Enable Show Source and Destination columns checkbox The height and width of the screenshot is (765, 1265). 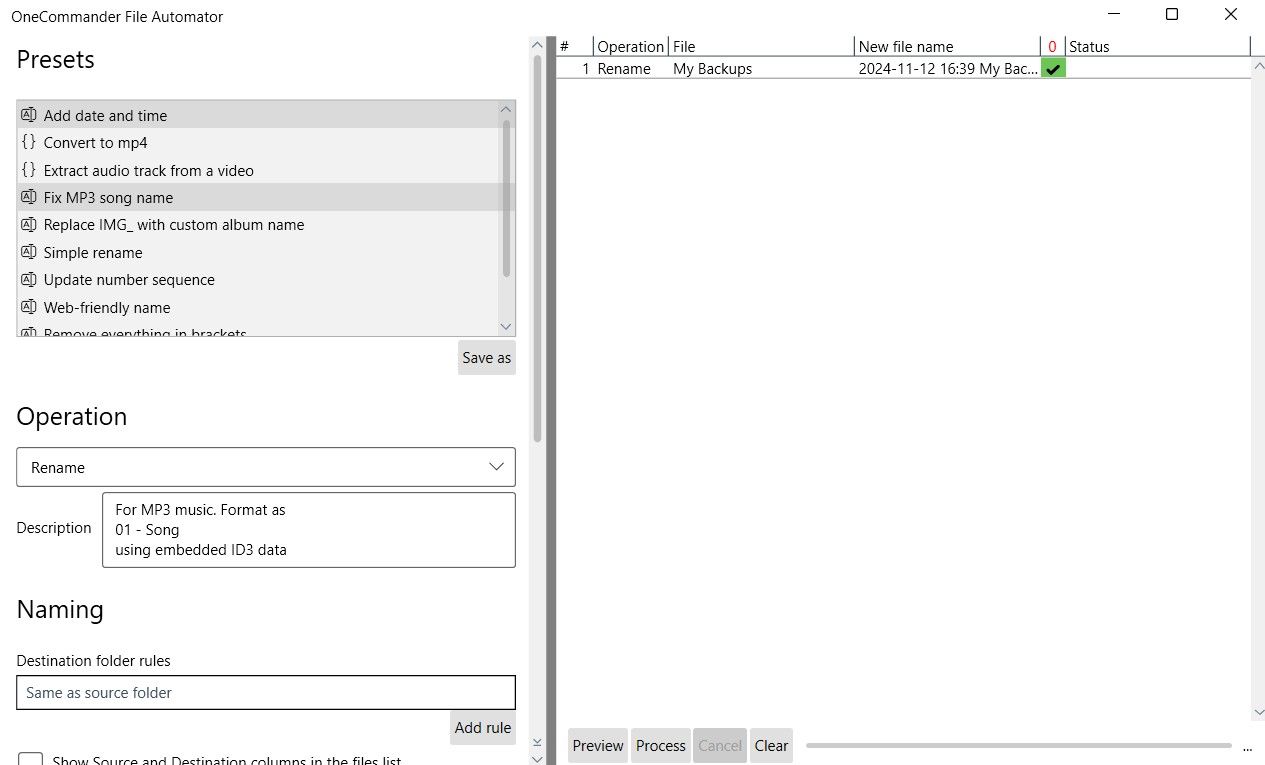[31, 760]
